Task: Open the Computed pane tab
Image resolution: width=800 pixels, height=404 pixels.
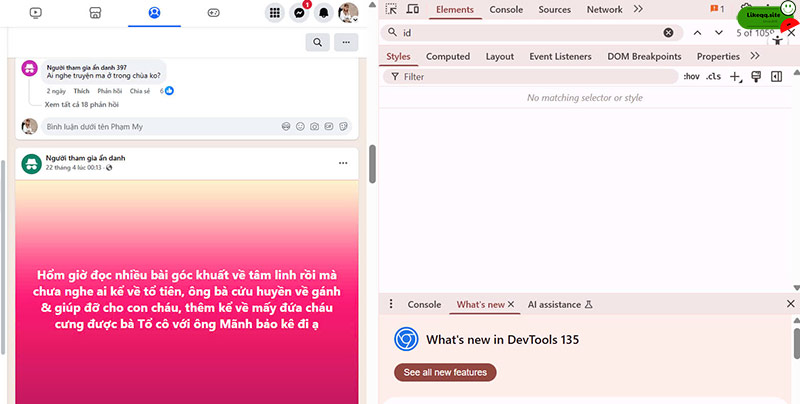Action: pyautogui.click(x=448, y=57)
